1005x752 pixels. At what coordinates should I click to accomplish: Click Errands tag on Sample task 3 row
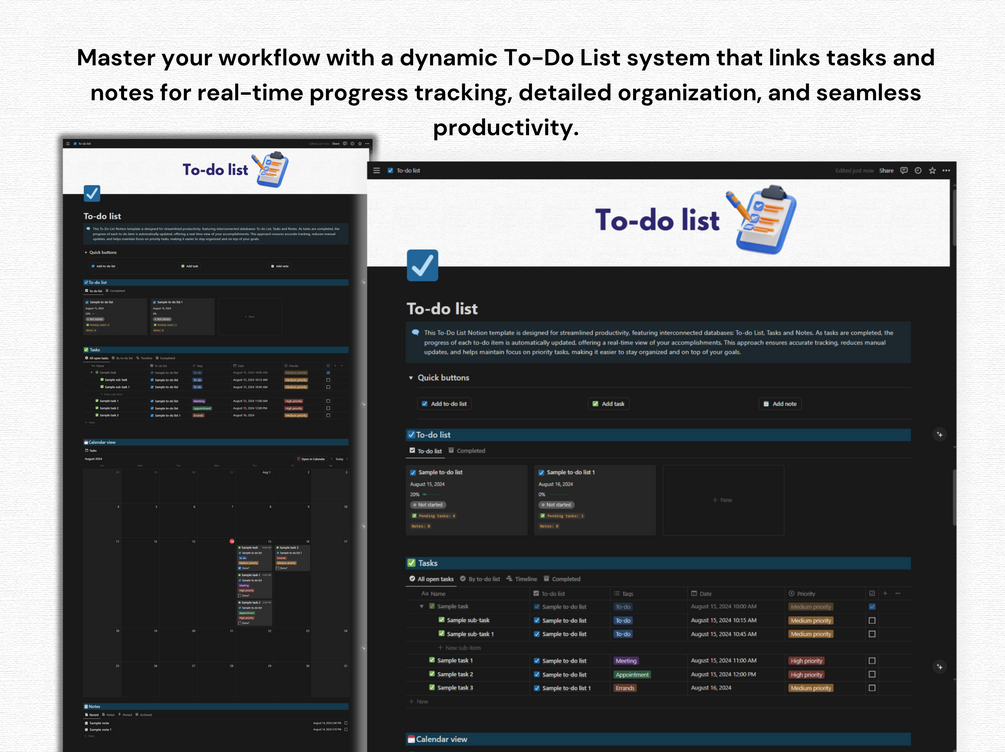625,688
